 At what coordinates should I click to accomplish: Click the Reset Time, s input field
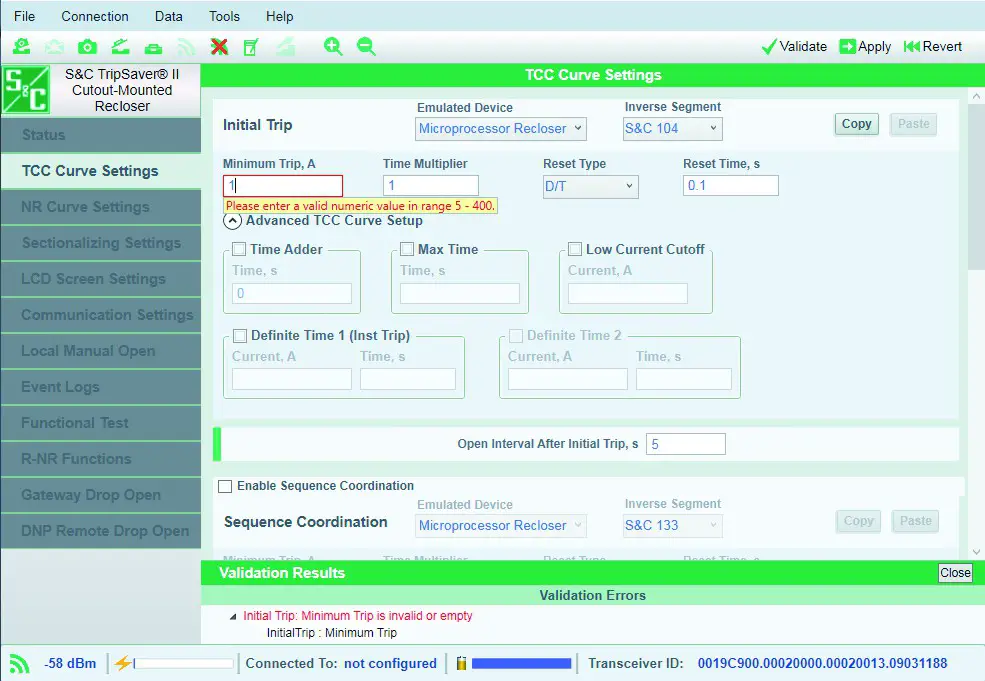pos(731,186)
